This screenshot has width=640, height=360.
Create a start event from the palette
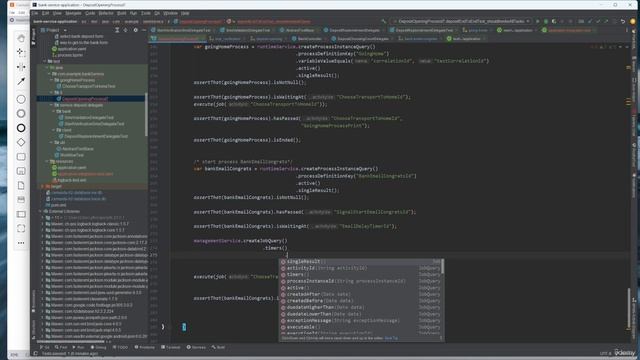[21, 99]
